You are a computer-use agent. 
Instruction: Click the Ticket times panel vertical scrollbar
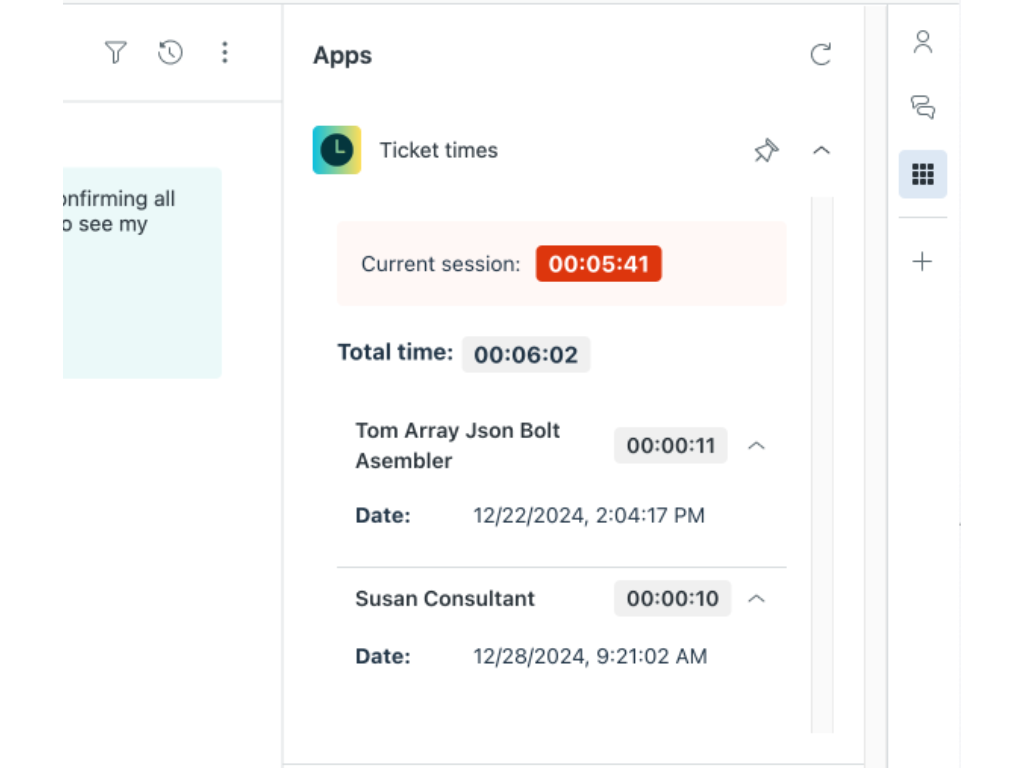point(821,460)
